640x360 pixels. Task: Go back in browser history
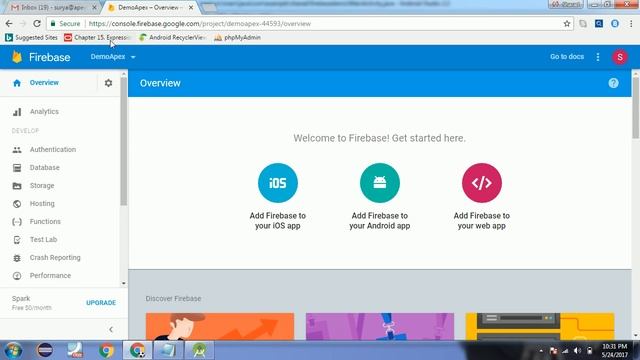[x=9, y=24]
